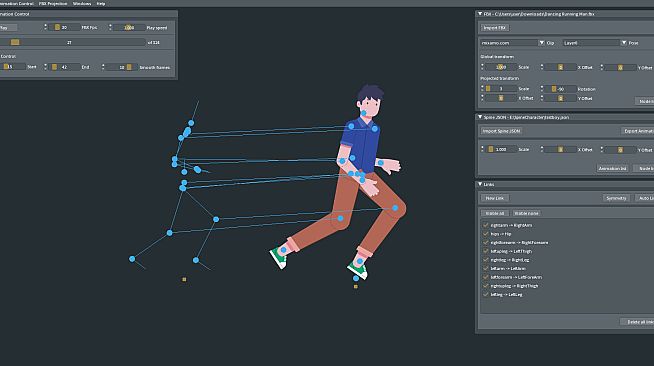Toggle the leftforearm -> LeftForeArm link checkbox

coord(485,277)
